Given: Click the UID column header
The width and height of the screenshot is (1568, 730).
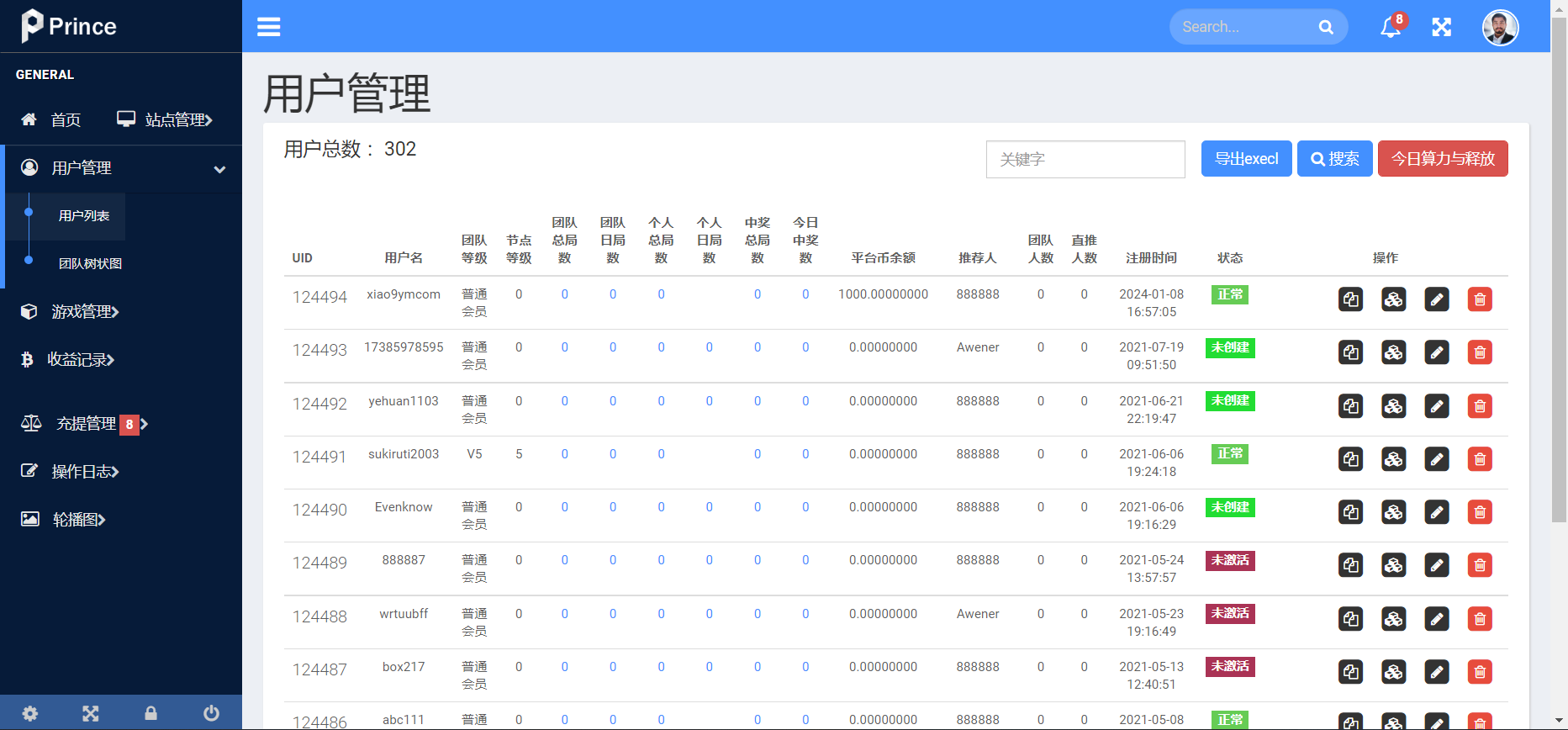Looking at the screenshot, I should [302, 258].
